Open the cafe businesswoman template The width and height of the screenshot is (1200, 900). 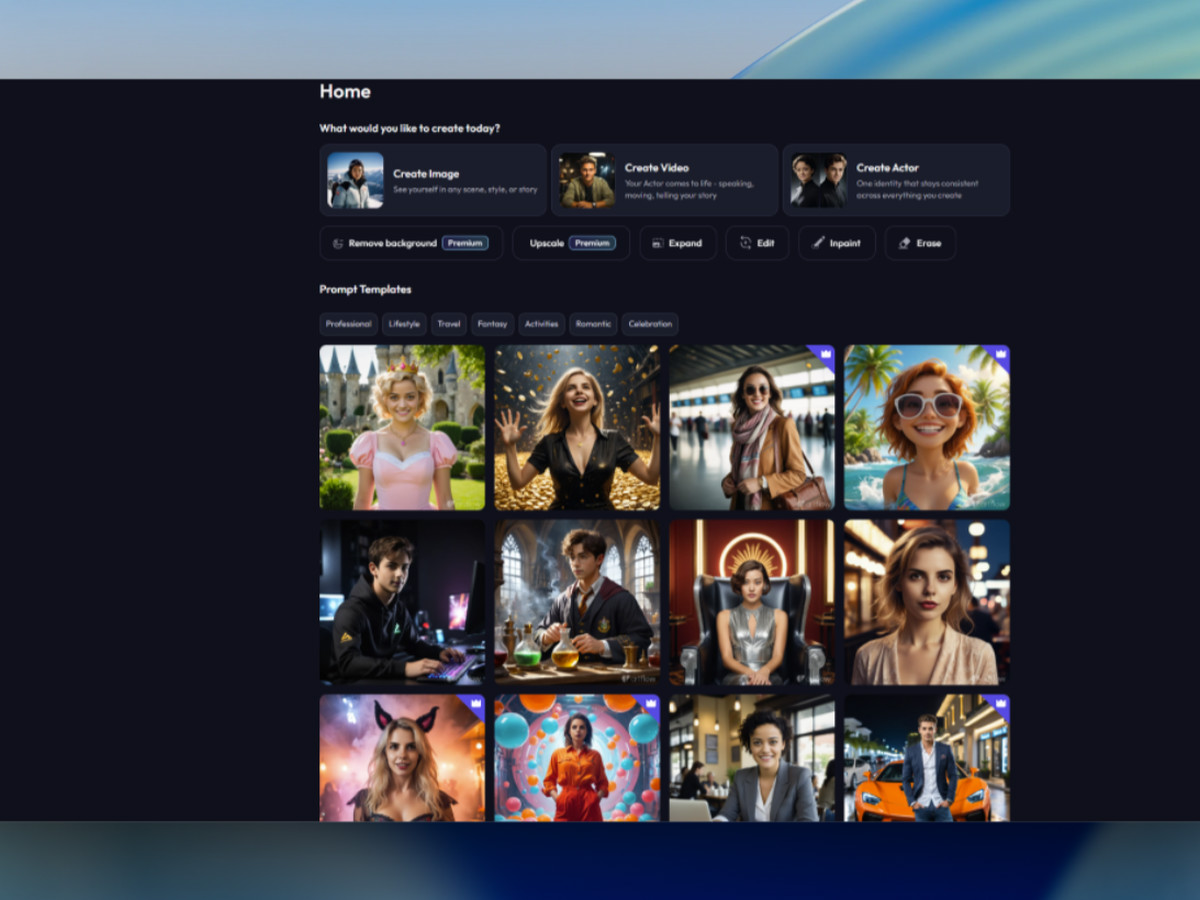[752, 758]
